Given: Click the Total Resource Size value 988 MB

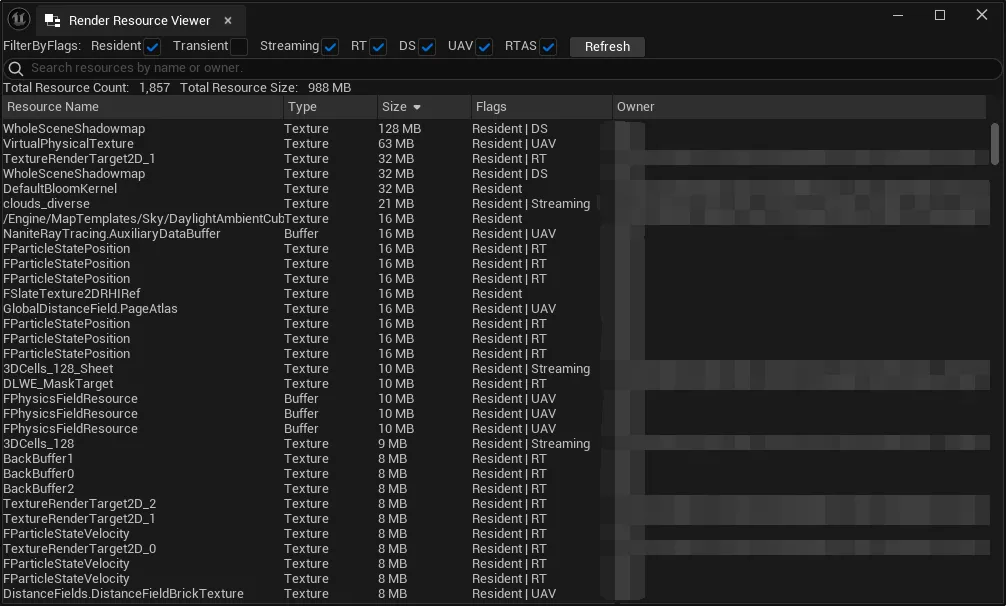Looking at the screenshot, I should 329,88.
